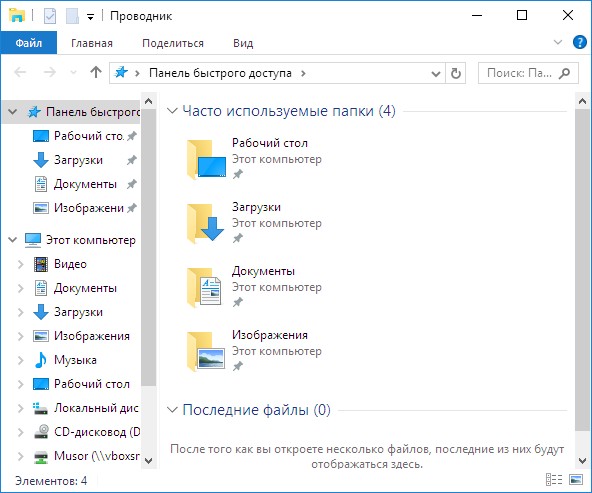592x493 pixels.
Task: Open the Файл menu
Action: 29,43
